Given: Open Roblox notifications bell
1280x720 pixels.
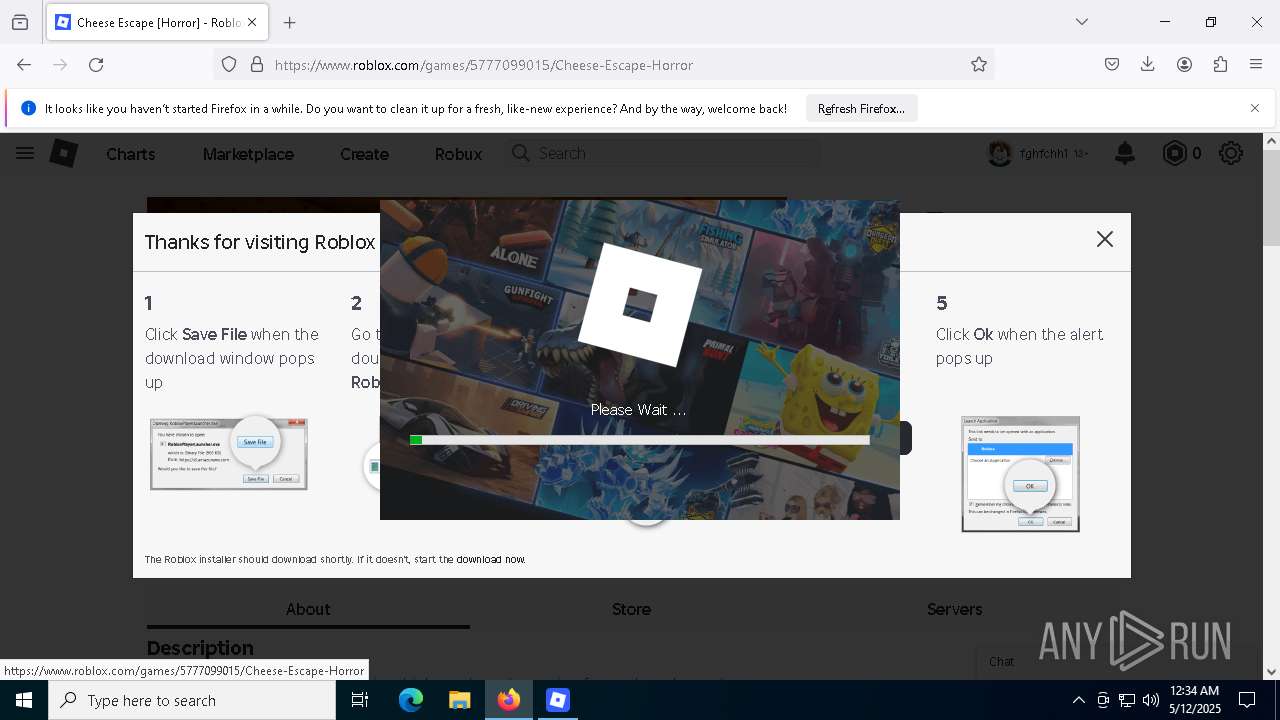Looking at the screenshot, I should tap(1125, 153).
